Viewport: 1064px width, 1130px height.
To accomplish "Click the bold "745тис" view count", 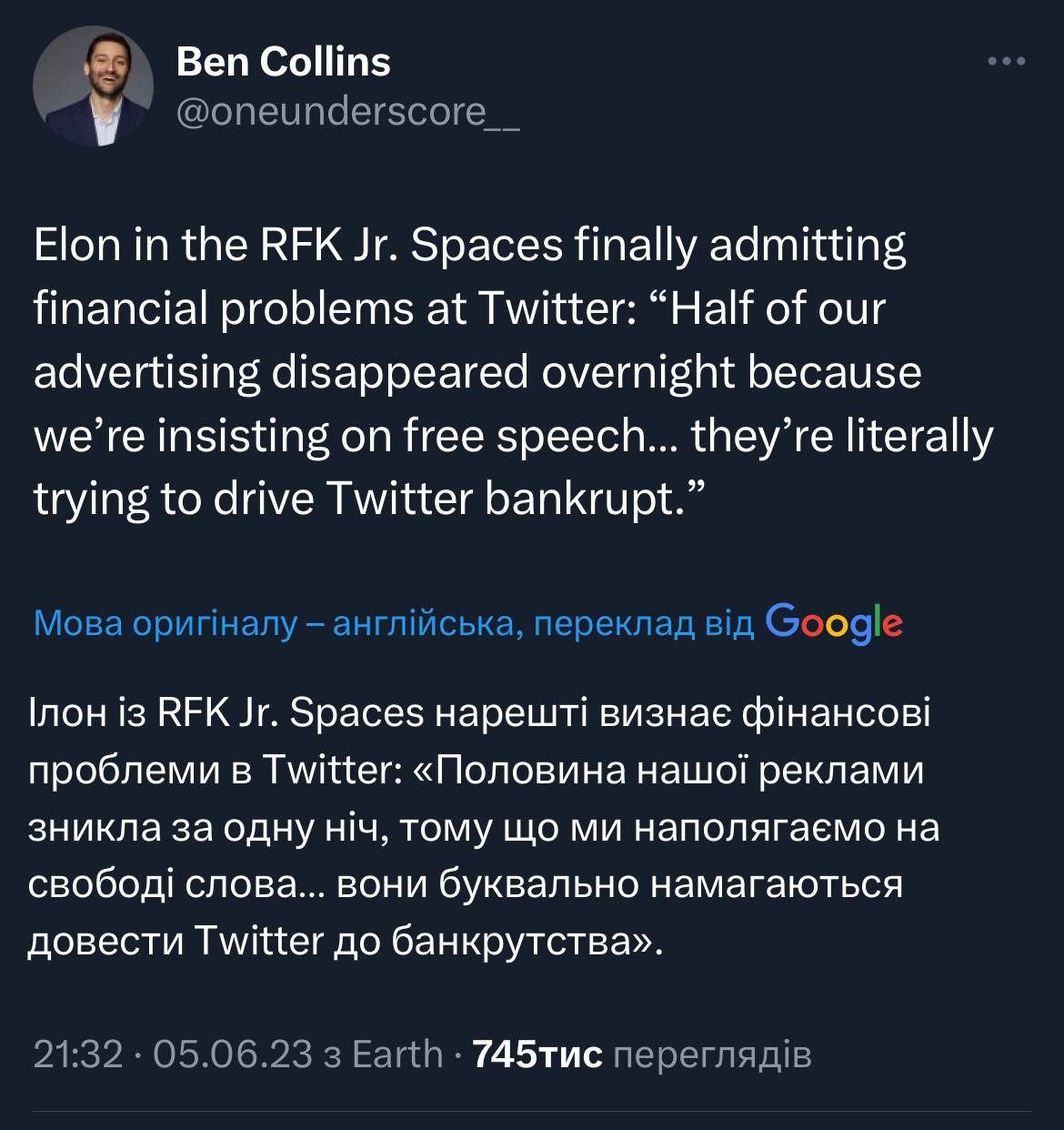I will tap(538, 1054).
